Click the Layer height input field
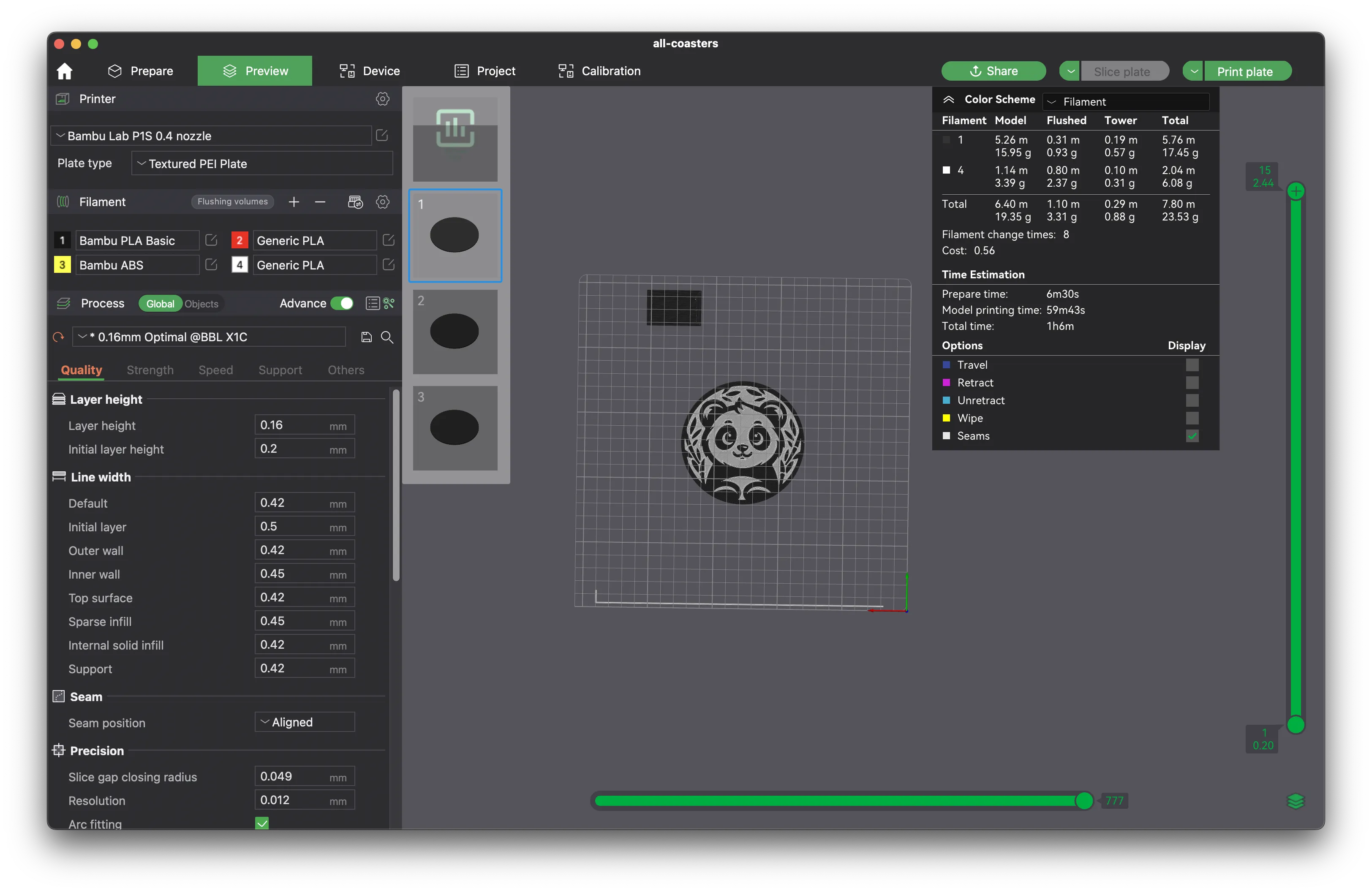Image resolution: width=1372 pixels, height=892 pixels. (x=305, y=425)
